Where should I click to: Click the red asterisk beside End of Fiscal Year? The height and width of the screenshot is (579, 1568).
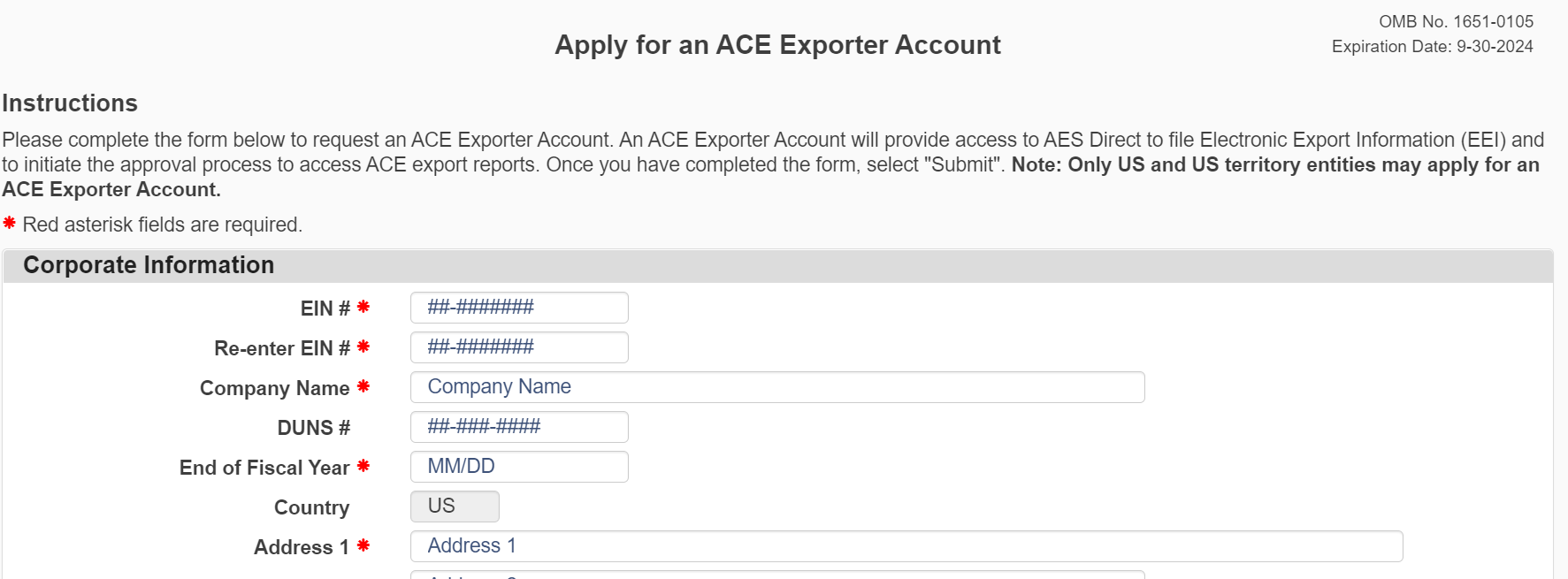(x=363, y=466)
